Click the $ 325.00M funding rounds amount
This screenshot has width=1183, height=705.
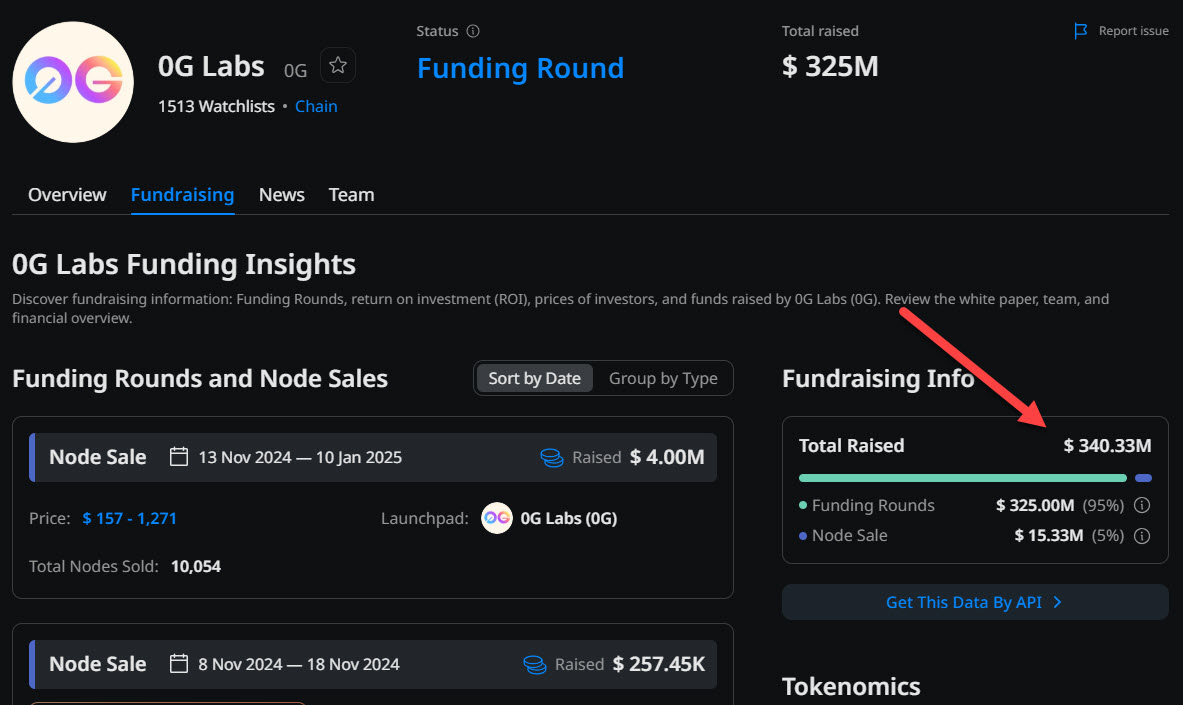coord(1035,505)
